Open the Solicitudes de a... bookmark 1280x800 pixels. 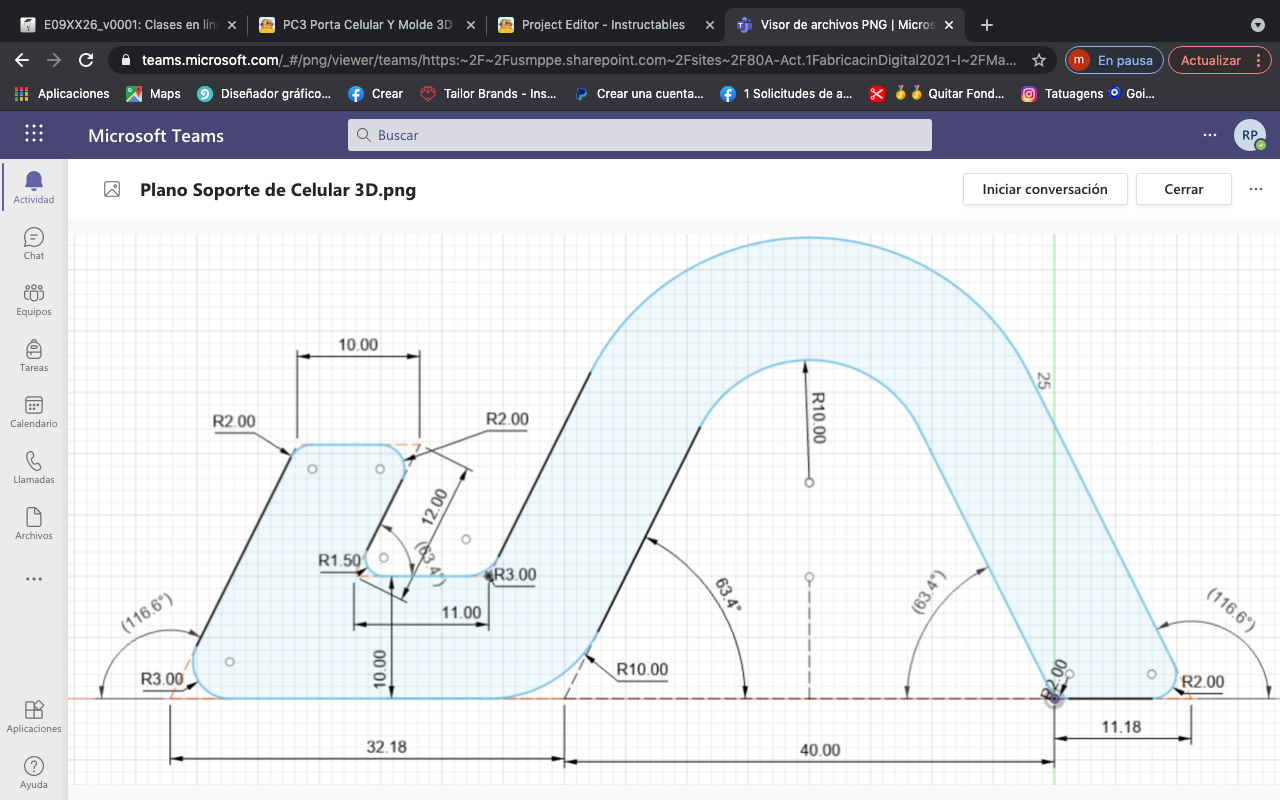[x=786, y=94]
